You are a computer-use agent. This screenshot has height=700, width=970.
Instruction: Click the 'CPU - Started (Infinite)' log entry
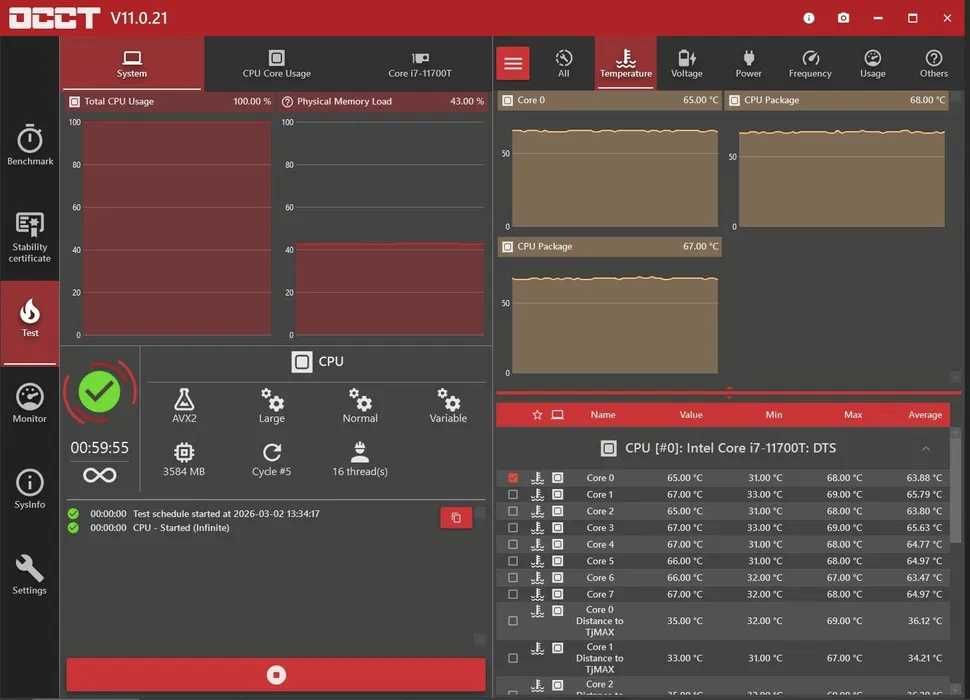pos(181,528)
